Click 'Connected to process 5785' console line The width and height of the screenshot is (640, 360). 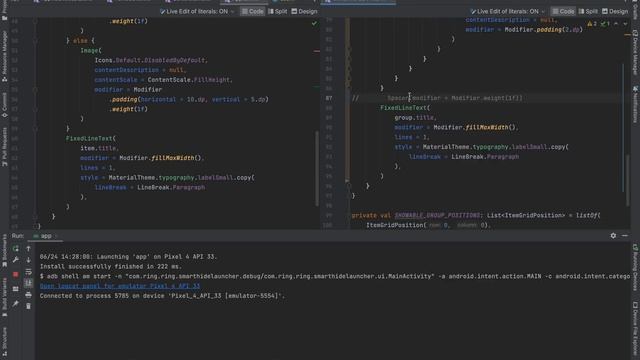click(162, 296)
